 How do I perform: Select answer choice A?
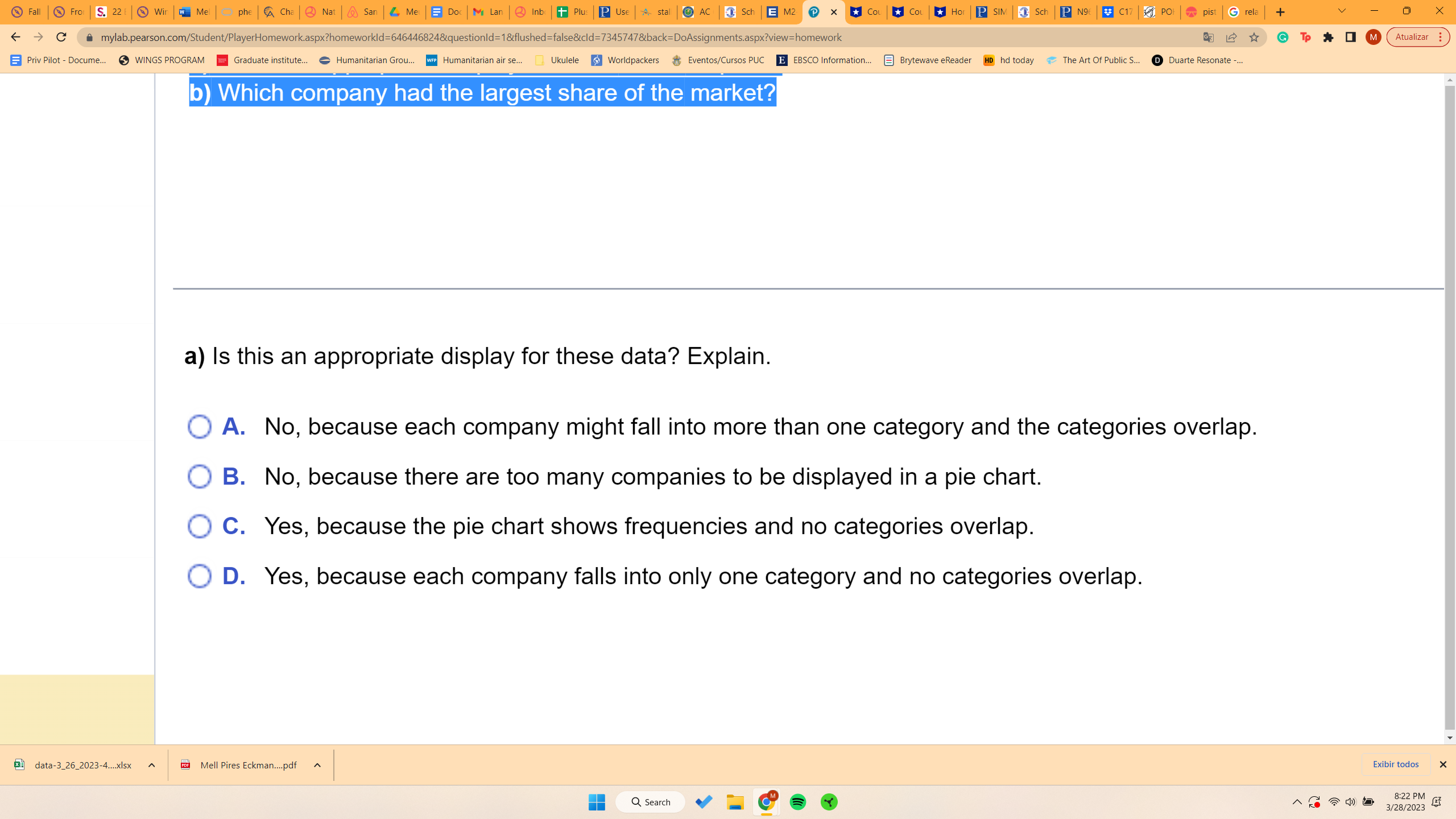coord(200,427)
